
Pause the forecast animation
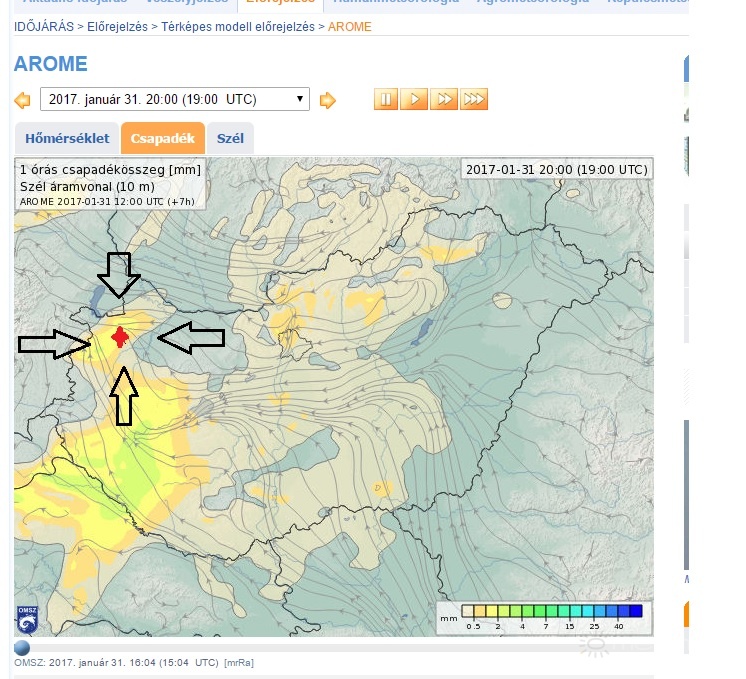point(386,99)
